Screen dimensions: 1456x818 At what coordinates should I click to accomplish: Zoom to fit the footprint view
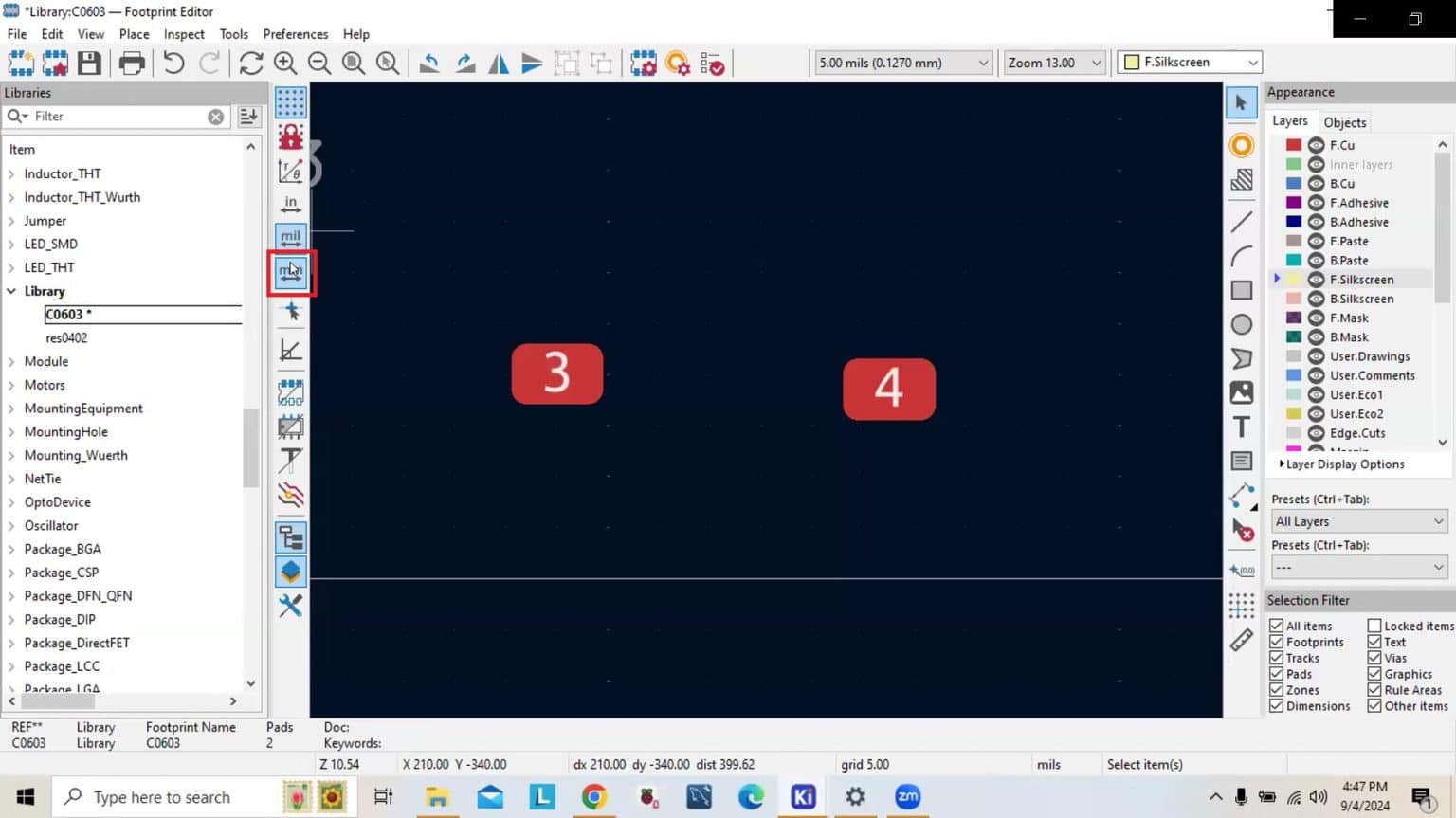tap(353, 64)
